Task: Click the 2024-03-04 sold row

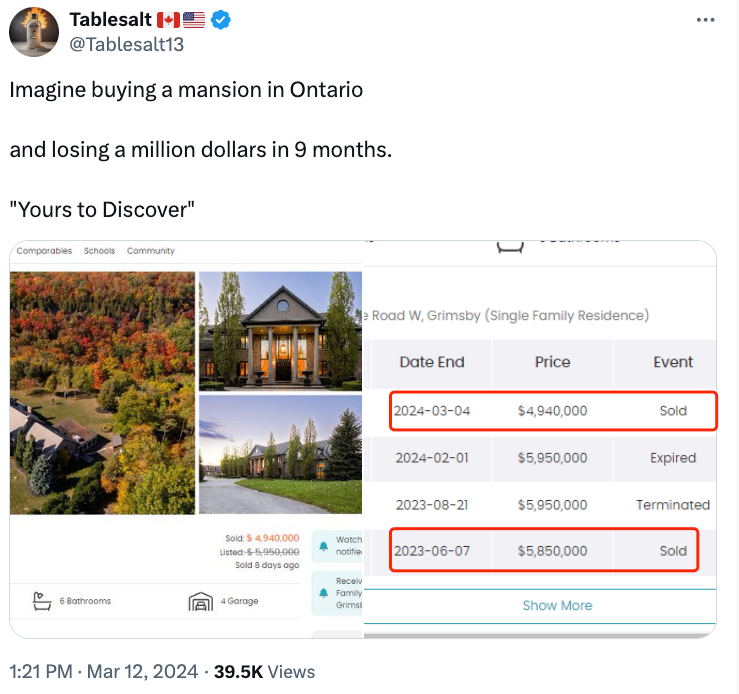Action: pos(553,411)
